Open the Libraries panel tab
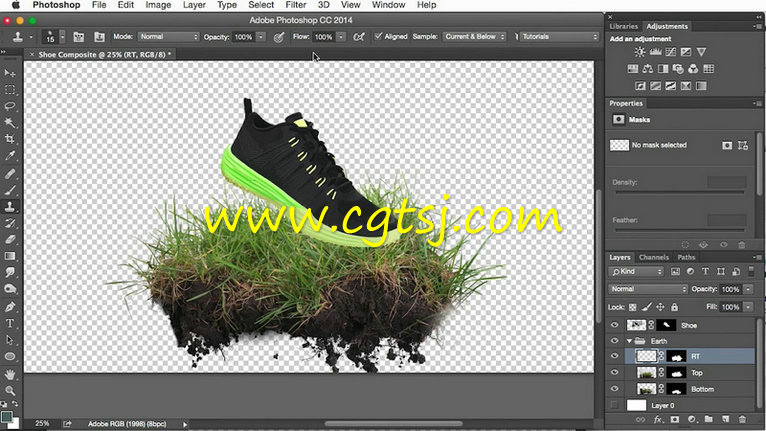 pos(624,26)
